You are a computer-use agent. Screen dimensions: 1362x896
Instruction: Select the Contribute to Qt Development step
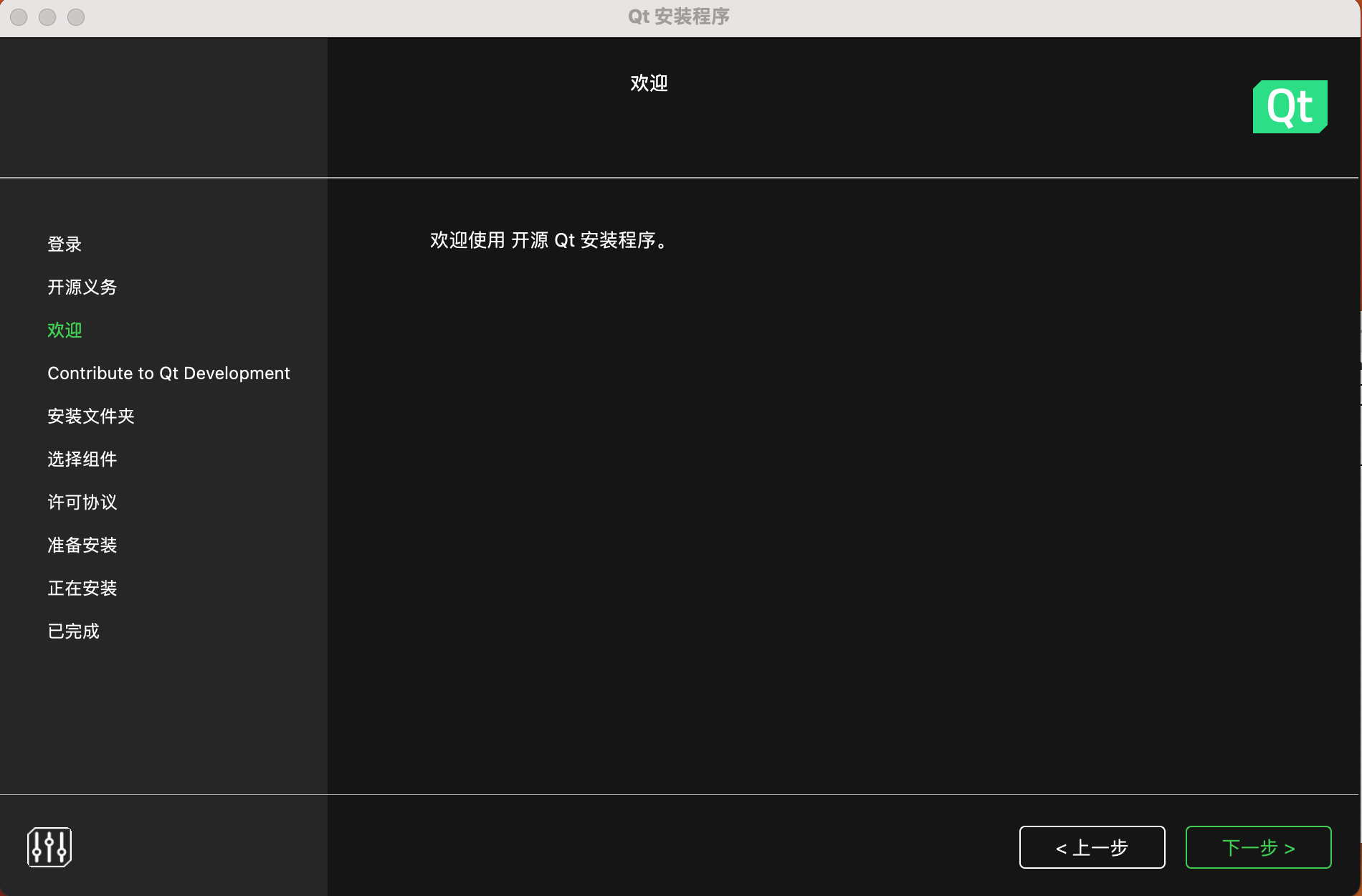click(x=168, y=373)
